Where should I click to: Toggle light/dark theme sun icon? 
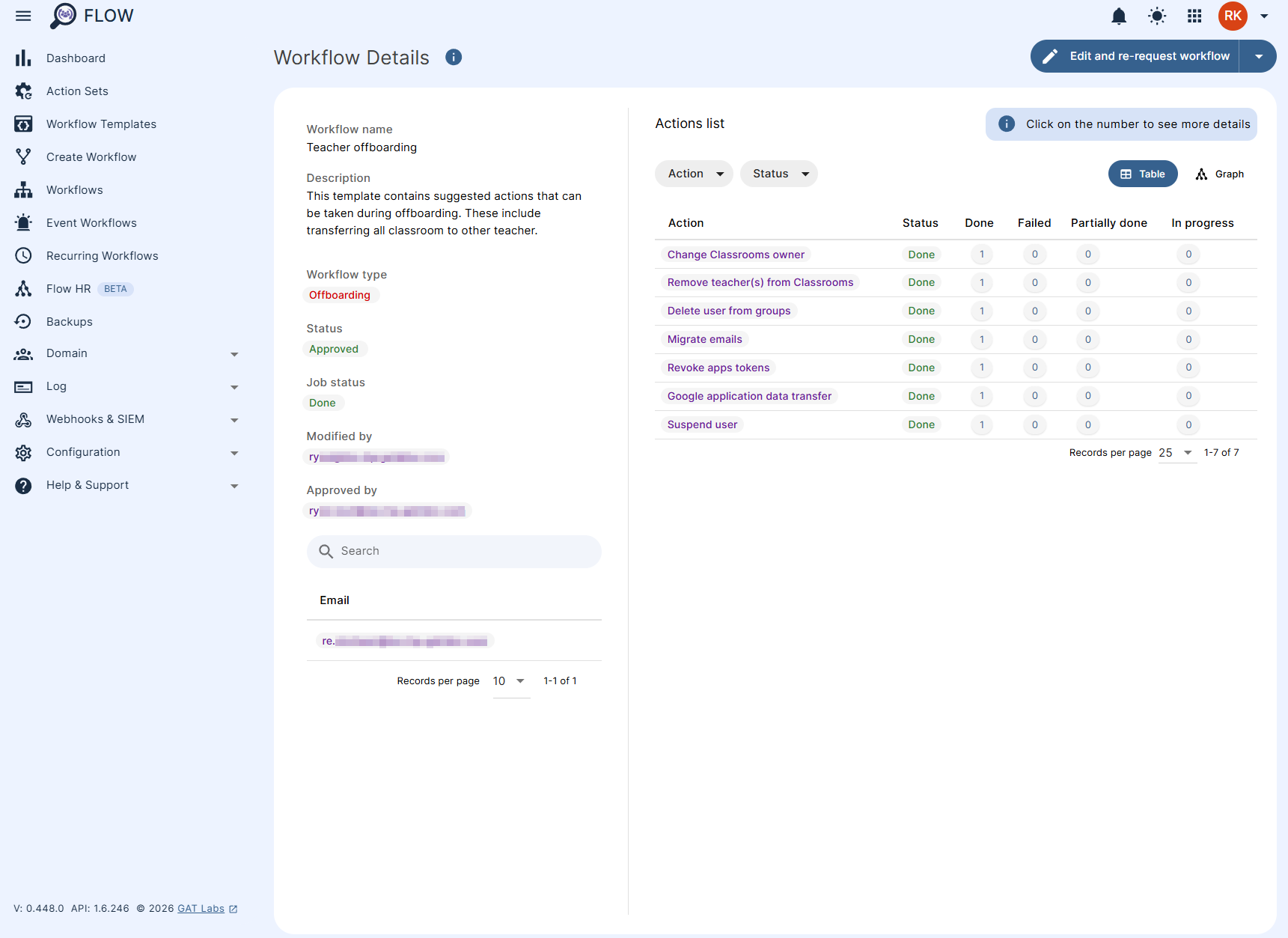1157,16
